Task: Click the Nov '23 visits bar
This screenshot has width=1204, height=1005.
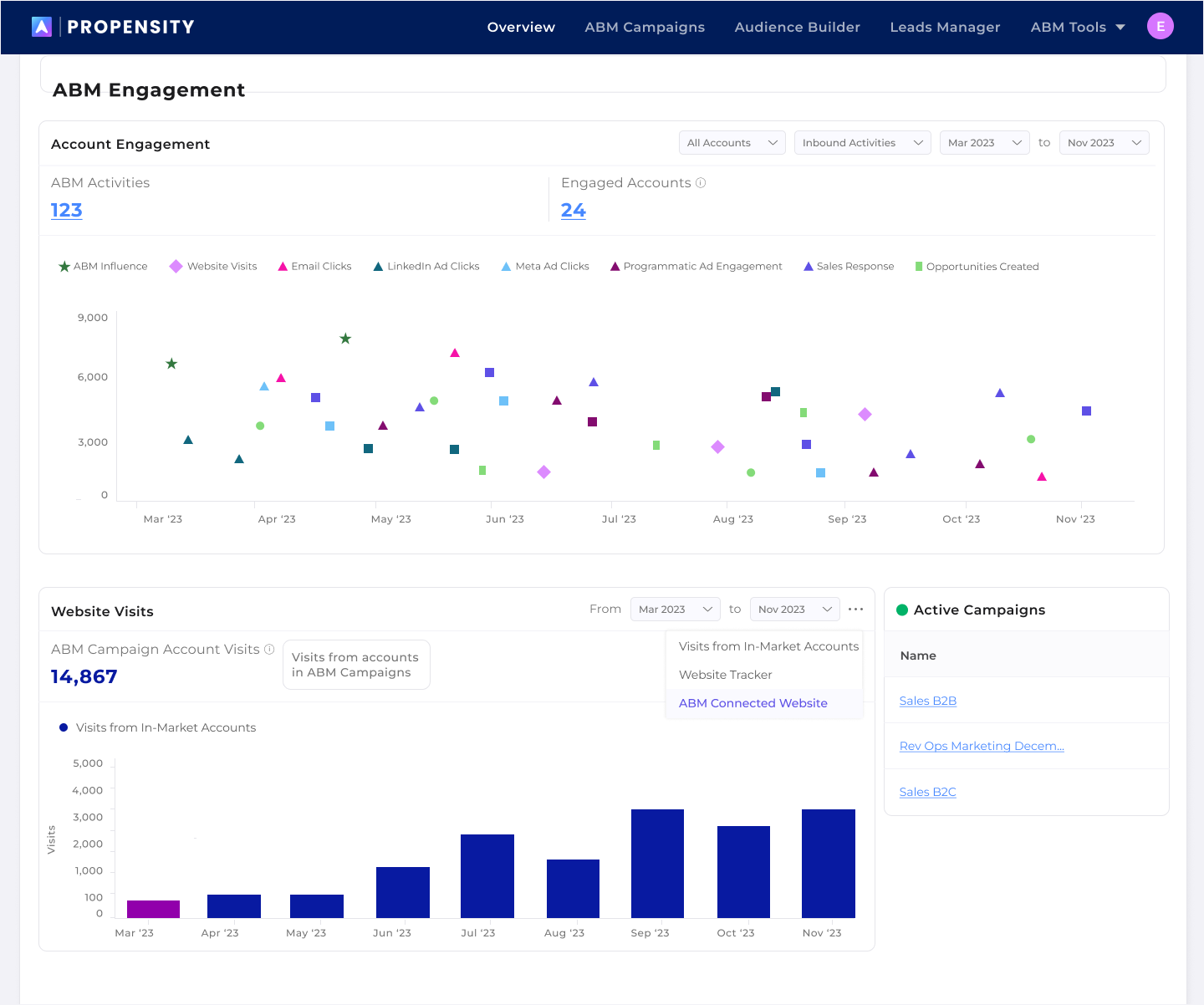Action: click(829, 864)
